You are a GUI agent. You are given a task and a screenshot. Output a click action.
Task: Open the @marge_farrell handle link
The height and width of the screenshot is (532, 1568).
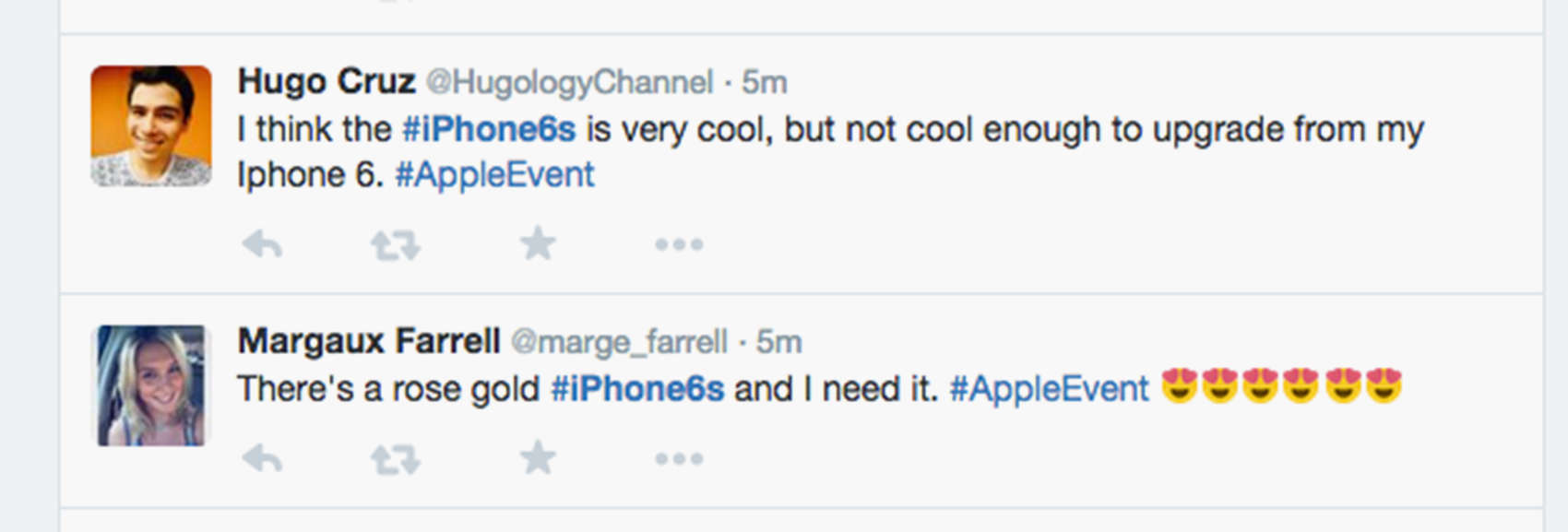click(x=619, y=343)
